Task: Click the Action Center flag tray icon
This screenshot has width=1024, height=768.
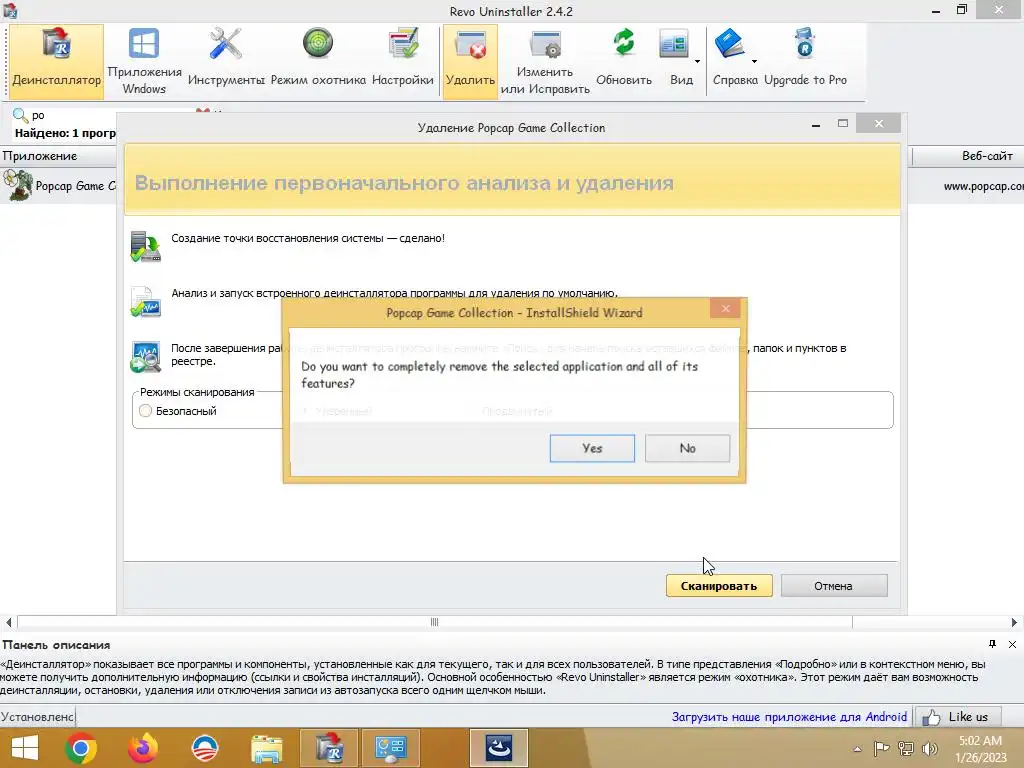Action: point(881,749)
